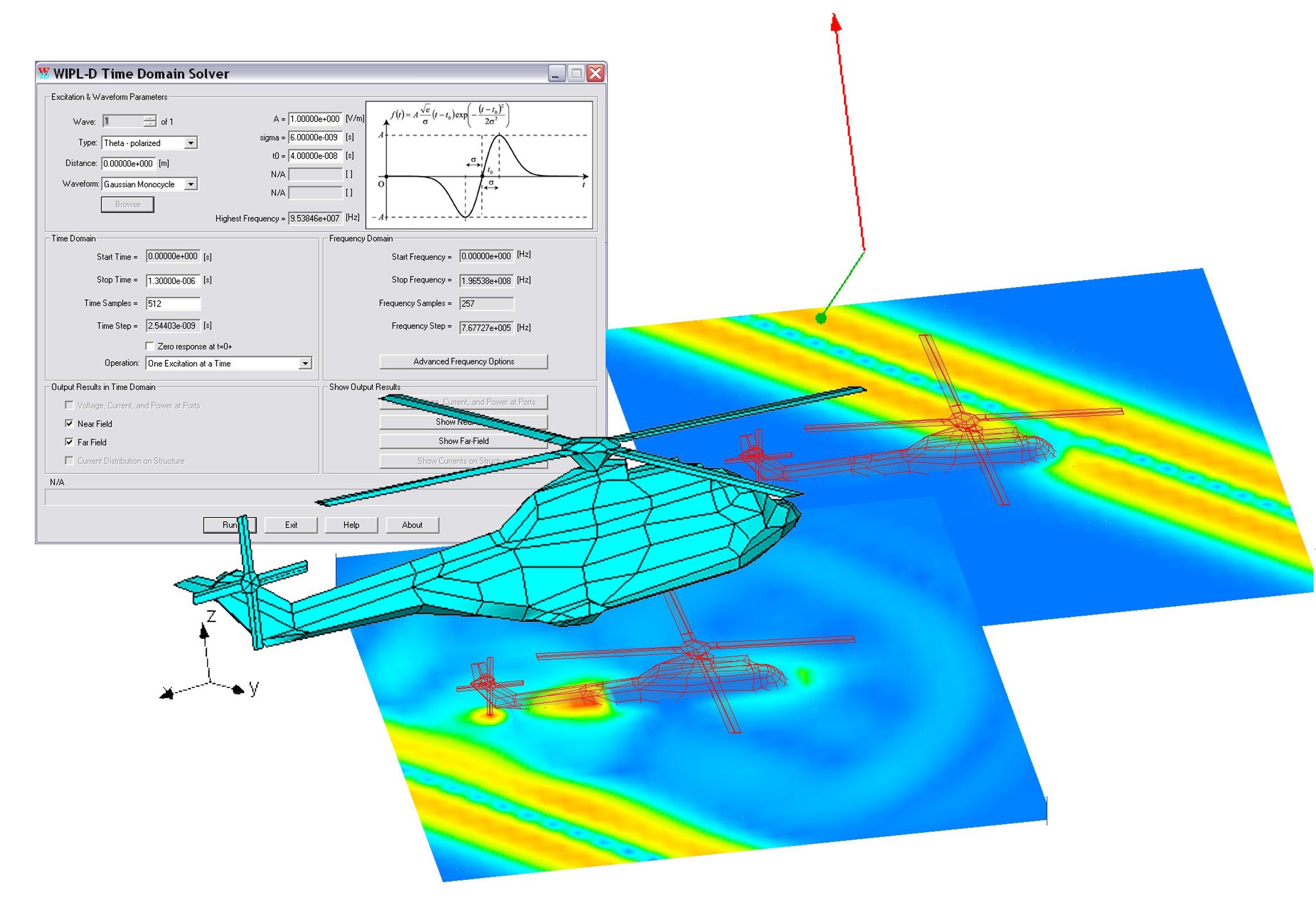The image size is (1316, 924).
Task: Click the About button
Action: [412, 525]
